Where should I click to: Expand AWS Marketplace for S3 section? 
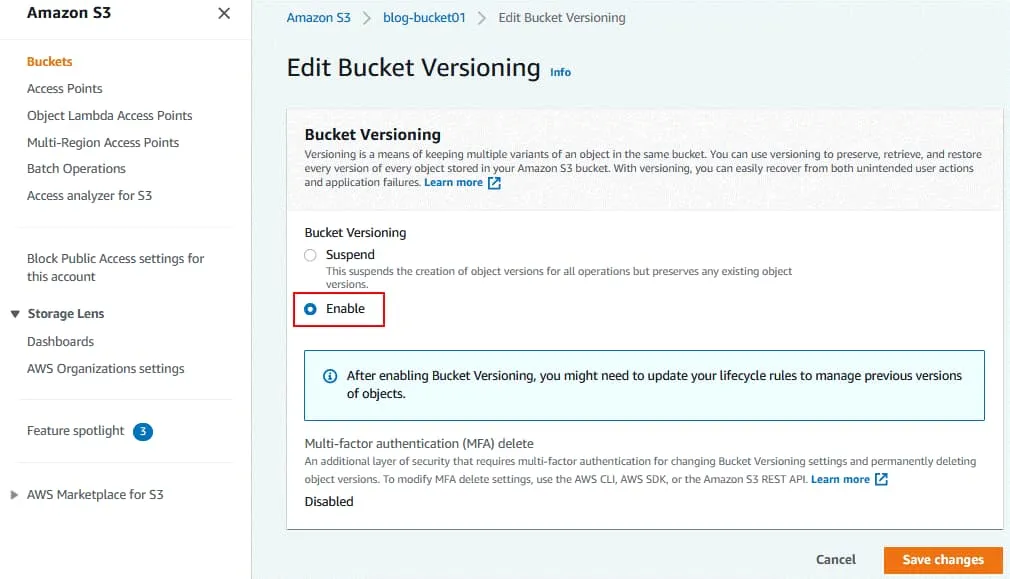point(14,495)
